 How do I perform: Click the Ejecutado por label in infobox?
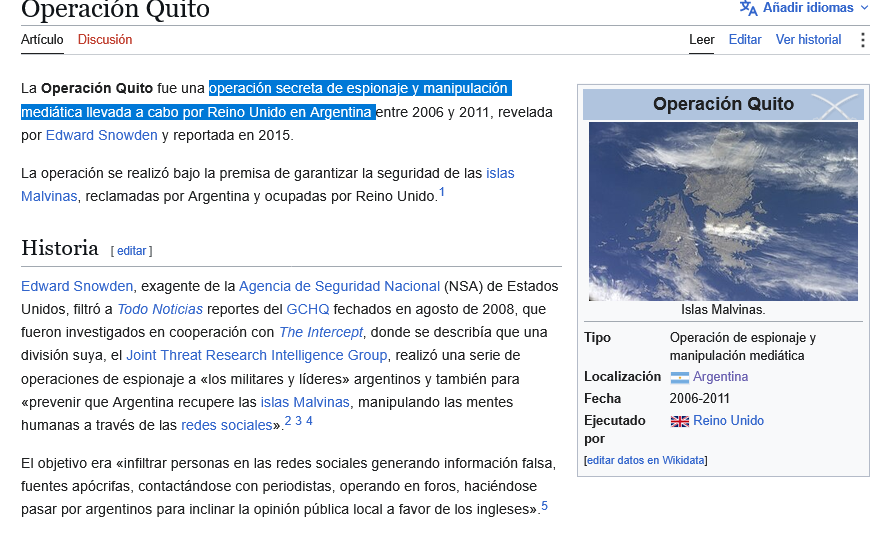614,429
